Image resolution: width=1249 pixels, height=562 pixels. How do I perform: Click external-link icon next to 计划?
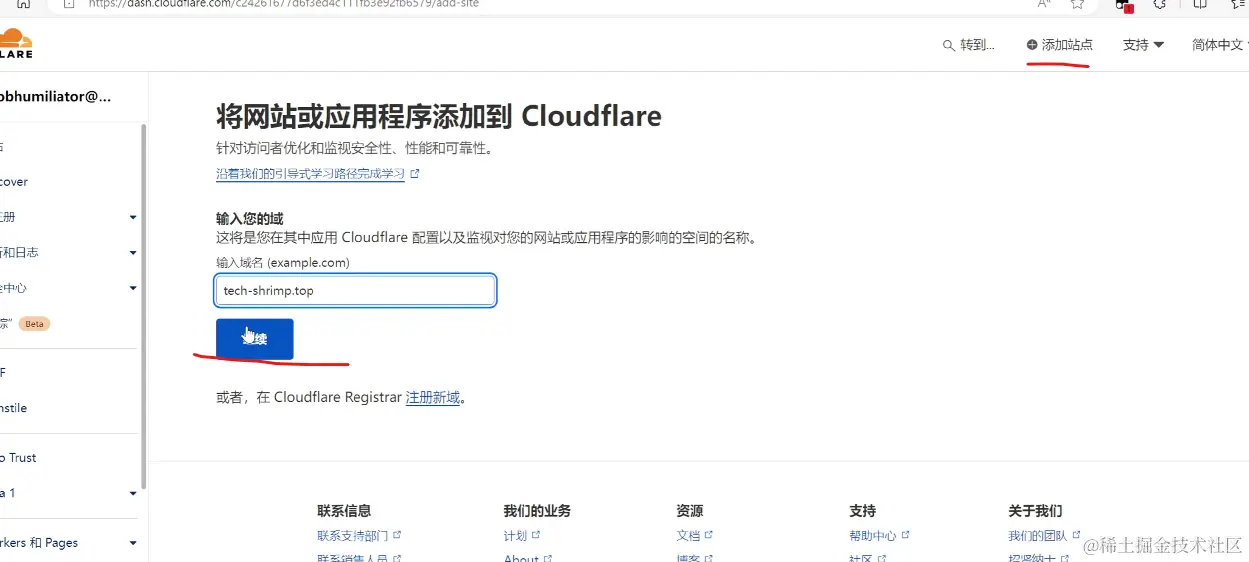538,536
